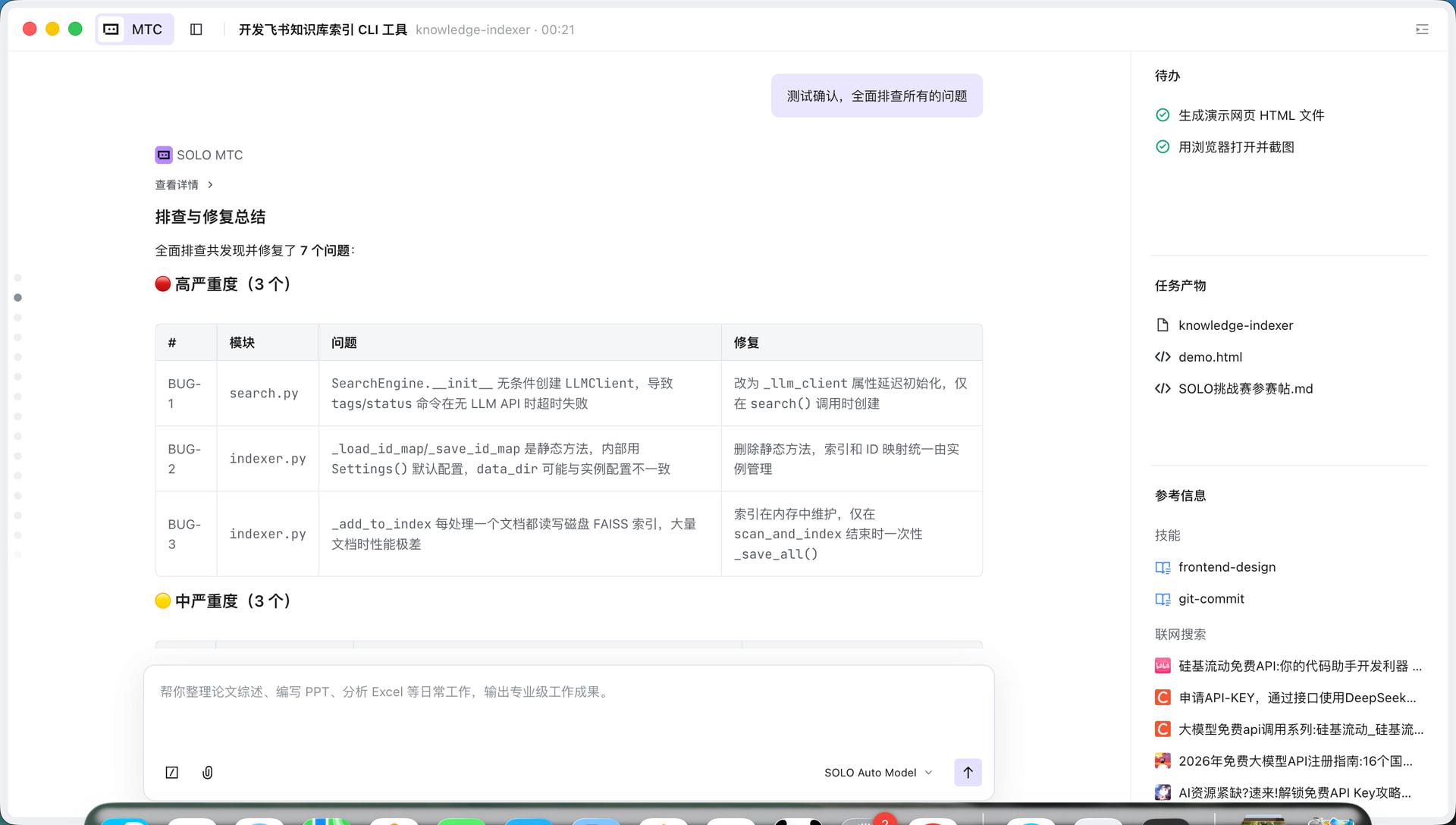Open the demo.html code file artifact
The height and width of the screenshot is (825, 1456).
tap(1210, 357)
